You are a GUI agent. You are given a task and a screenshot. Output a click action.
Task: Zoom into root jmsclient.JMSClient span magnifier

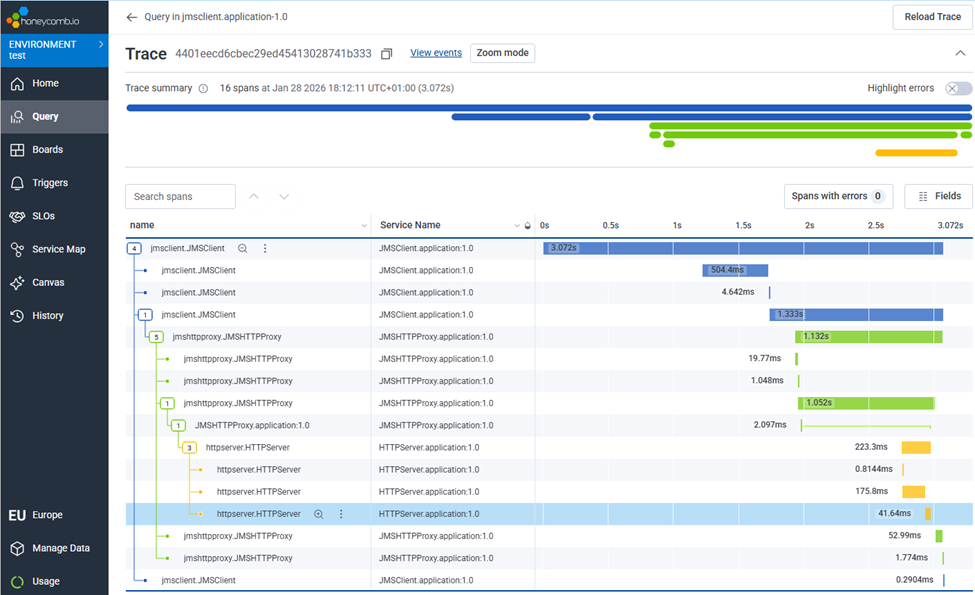pos(243,249)
